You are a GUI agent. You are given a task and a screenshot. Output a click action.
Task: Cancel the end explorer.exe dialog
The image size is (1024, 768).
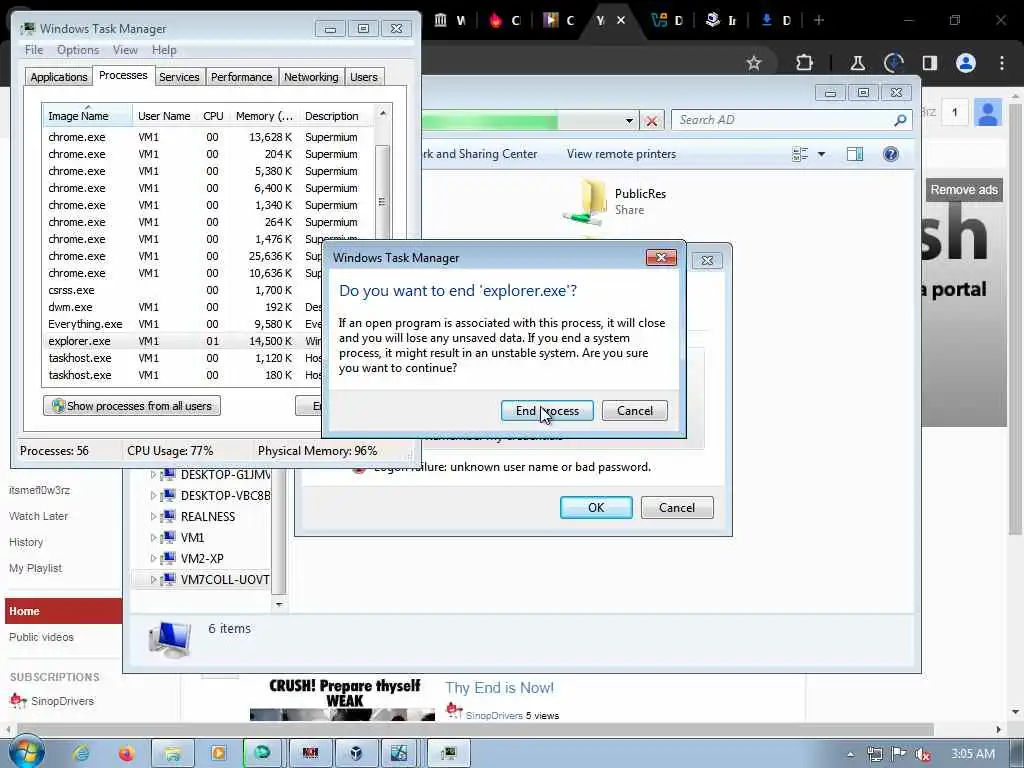tap(635, 411)
